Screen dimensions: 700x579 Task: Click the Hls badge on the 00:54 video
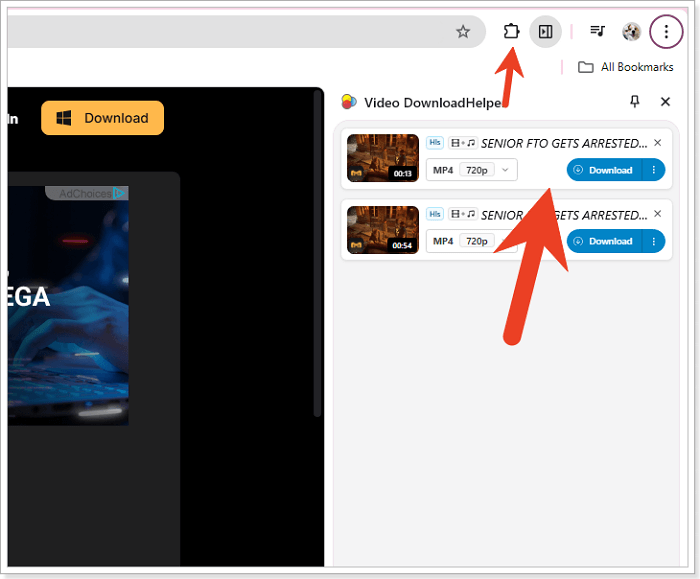(x=434, y=214)
